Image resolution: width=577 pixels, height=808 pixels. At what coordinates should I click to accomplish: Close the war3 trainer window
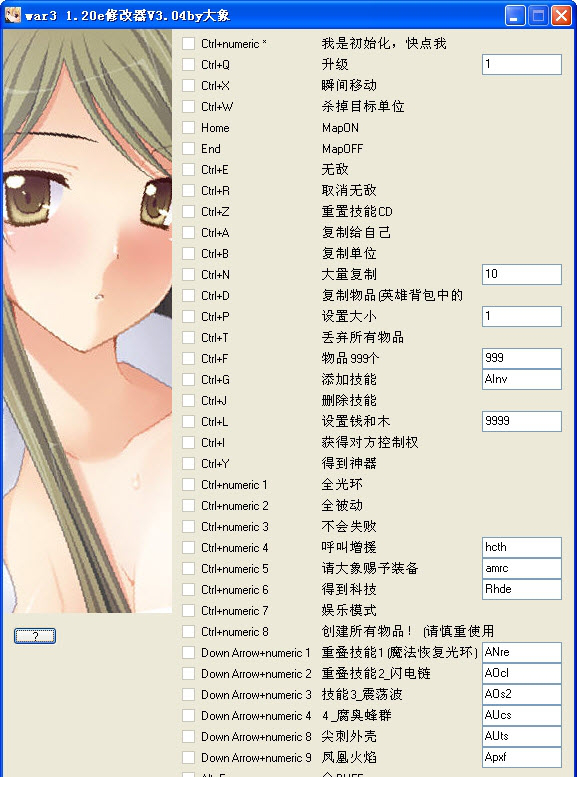(562, 15)
